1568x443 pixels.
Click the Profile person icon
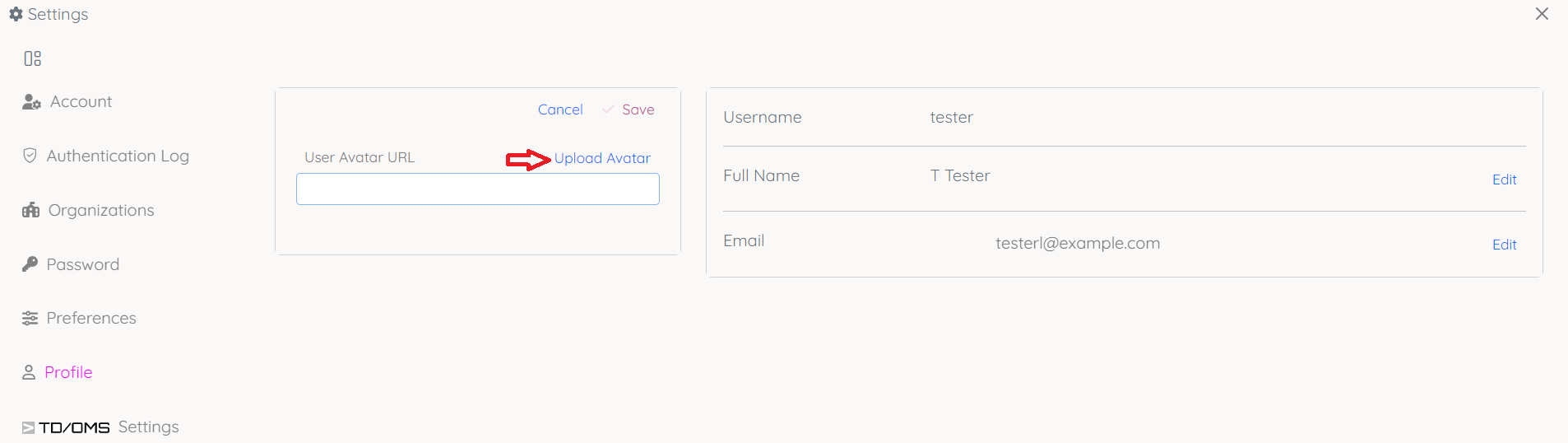tap(29, 373)
